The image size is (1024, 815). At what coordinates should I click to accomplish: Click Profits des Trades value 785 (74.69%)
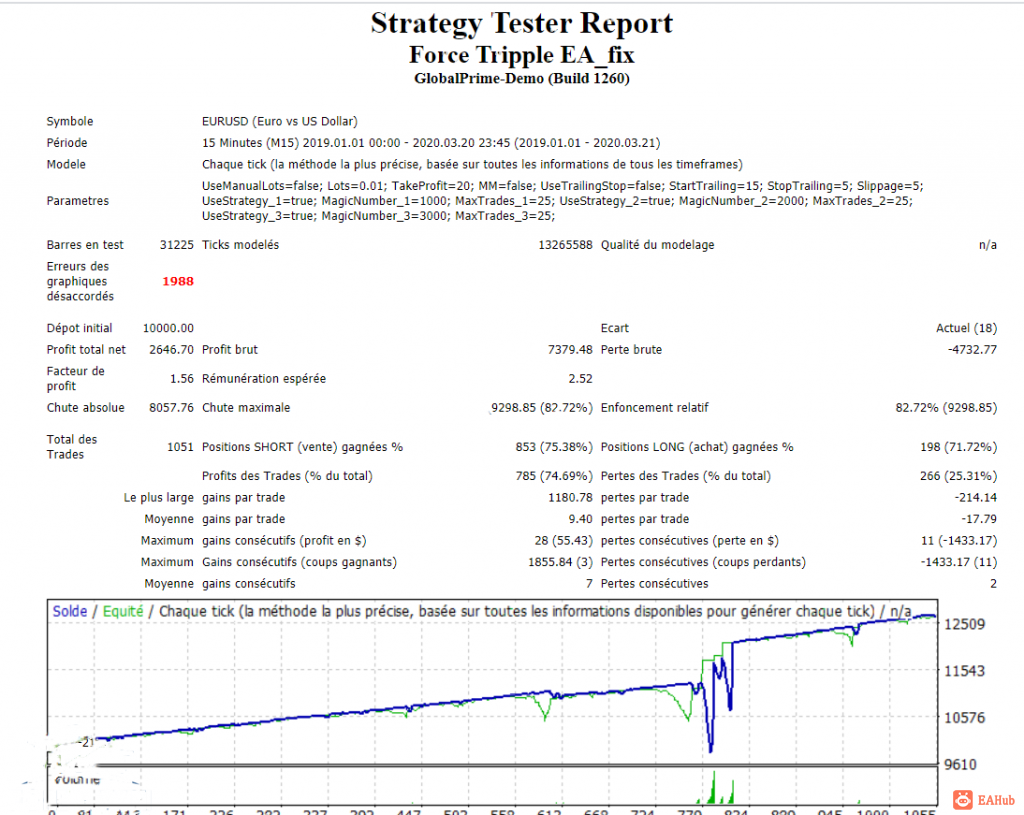(x=554, y=476)
